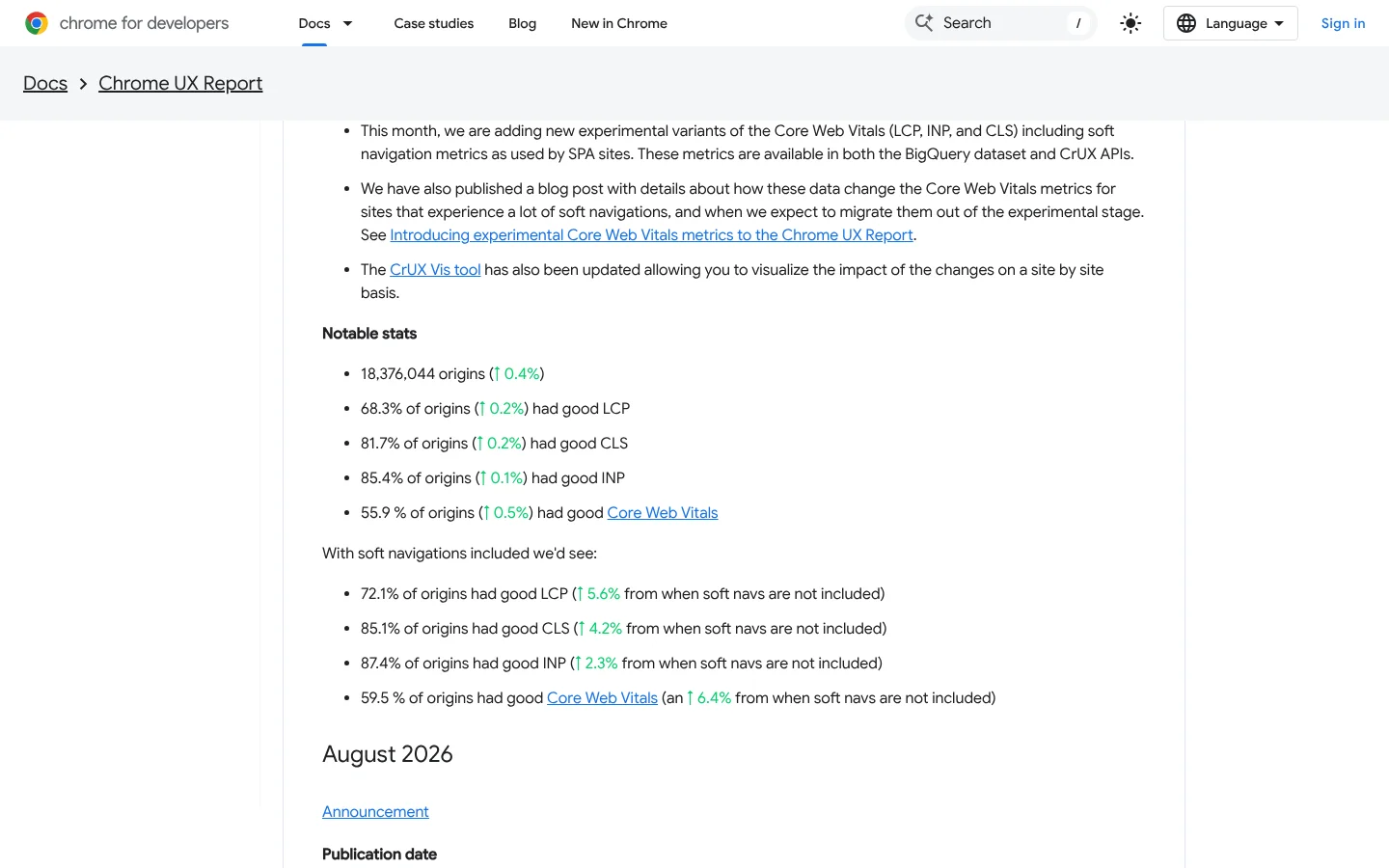The image size is (1389, 868).
Task: Click 'With soft navigations included we'd see:'
Action: coord(459,554)
